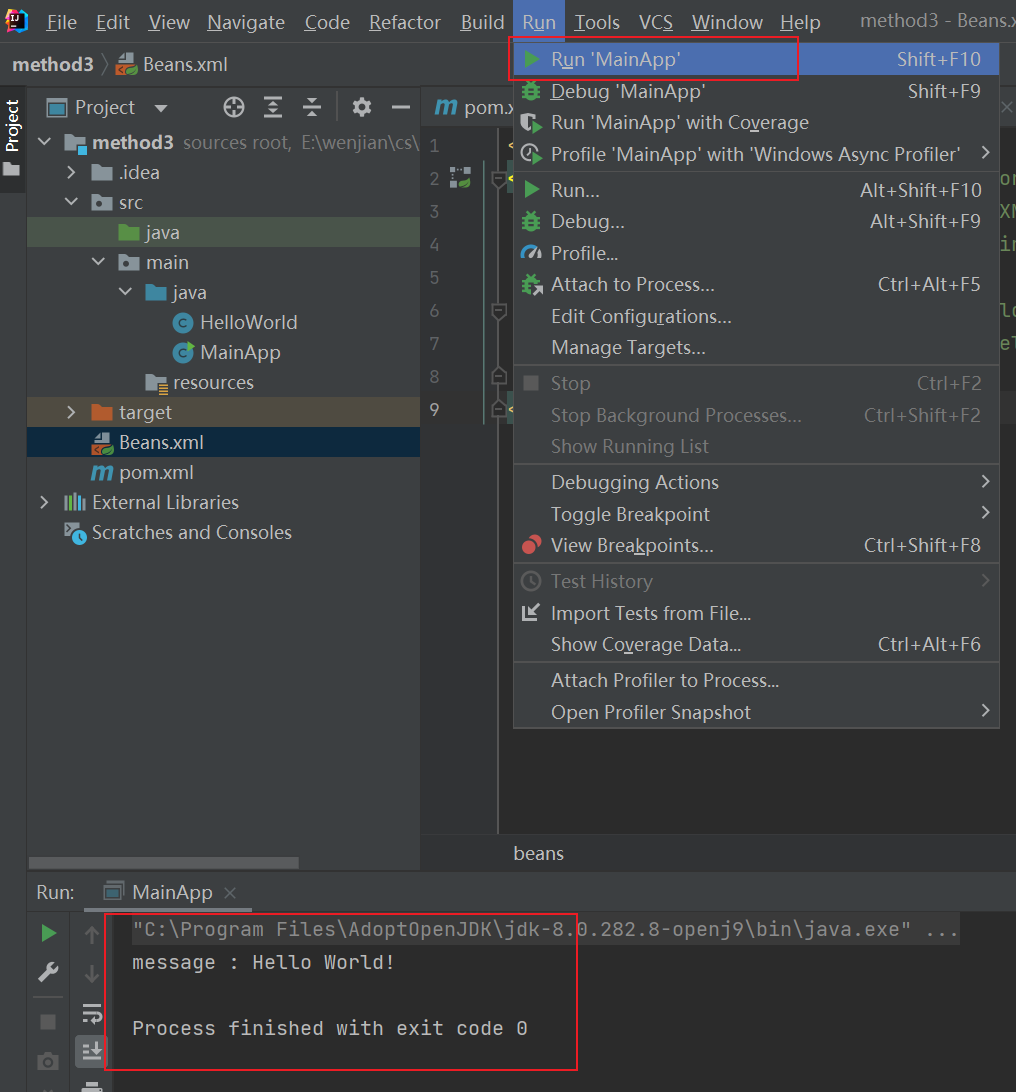Open the Code menu
Image resolution: width=1016 pixels, height=1092 pixels.
pos(327,22)
